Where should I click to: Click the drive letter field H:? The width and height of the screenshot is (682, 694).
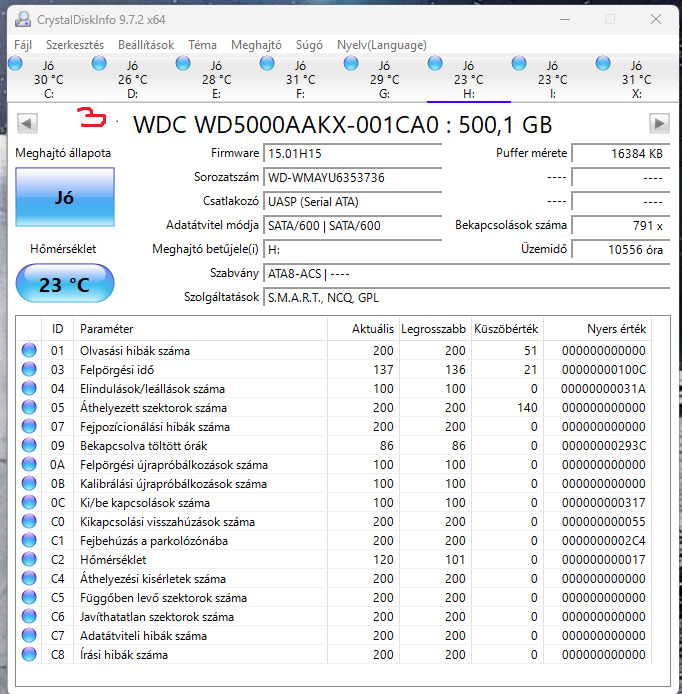pos(353,250)
